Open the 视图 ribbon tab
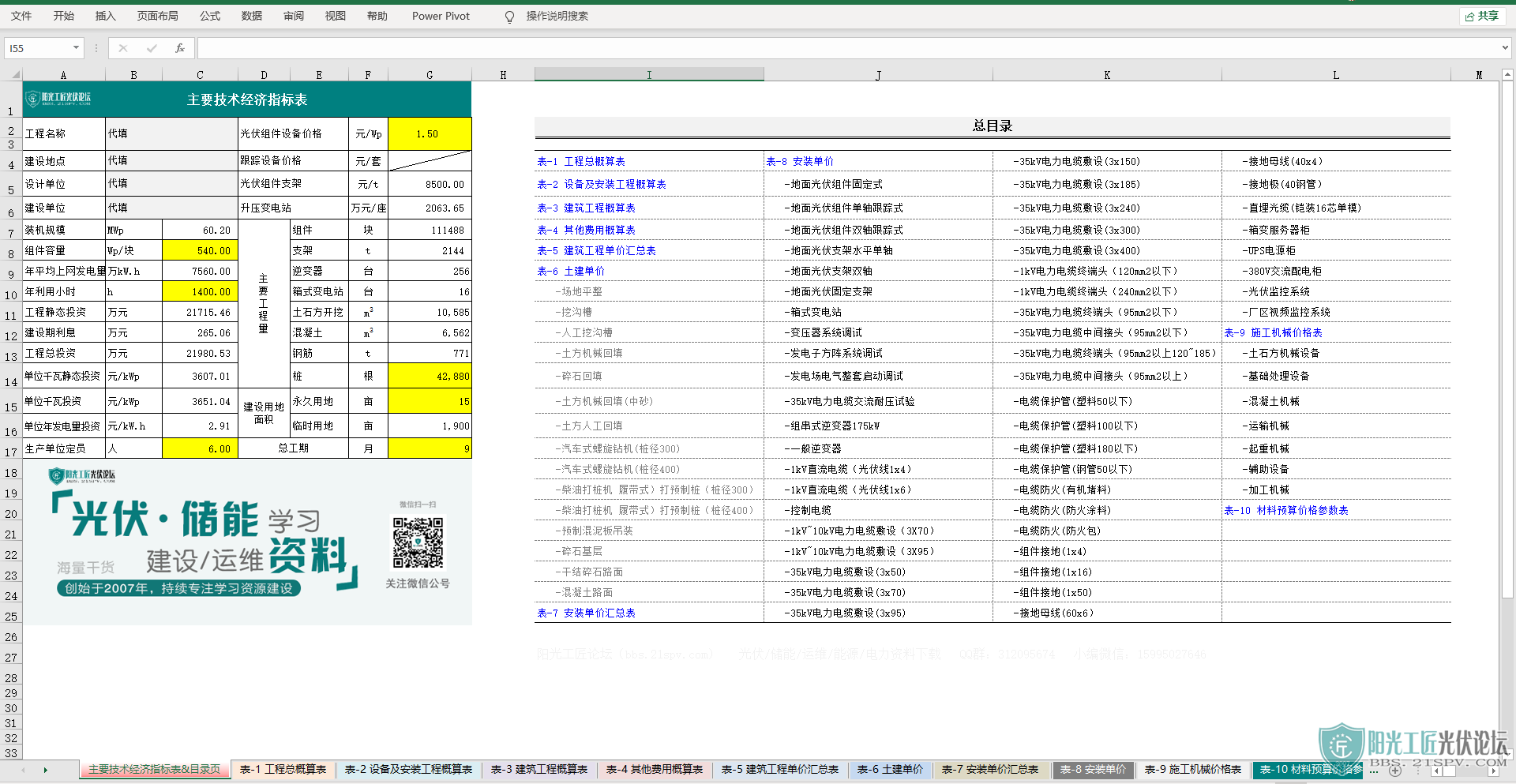This screenshot has width=1516, height=784. [x=336, y=16]
